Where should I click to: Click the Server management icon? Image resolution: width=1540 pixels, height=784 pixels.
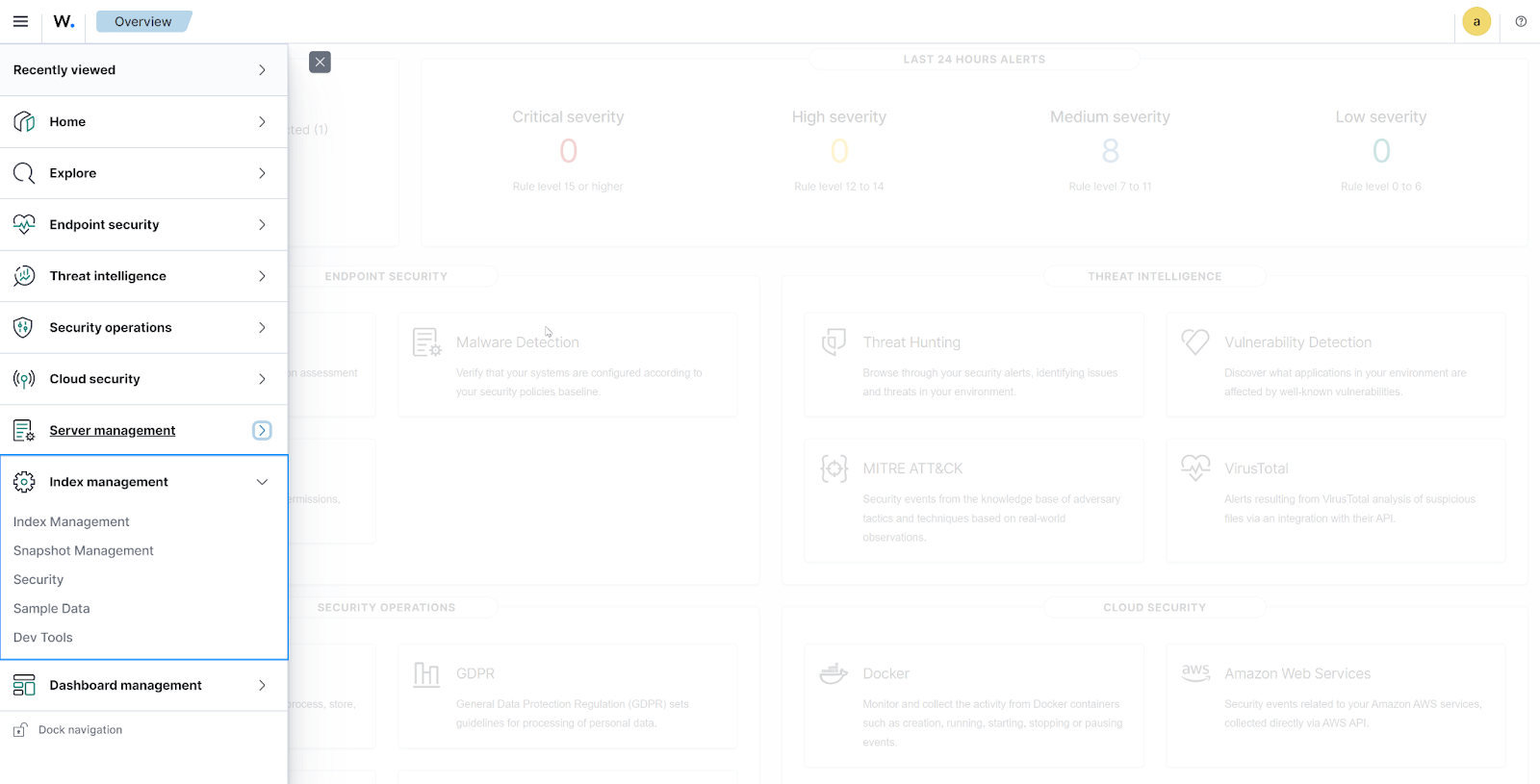click(24, 430)
